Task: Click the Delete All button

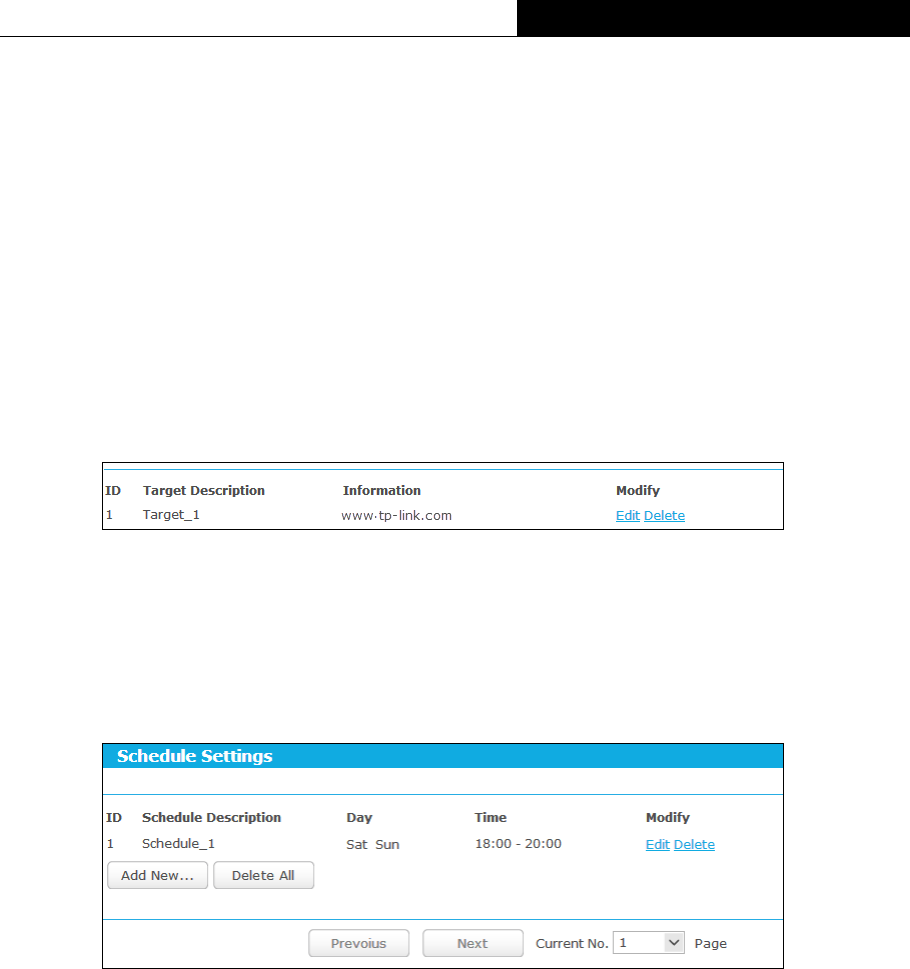Action: click(x=263, y=875)
